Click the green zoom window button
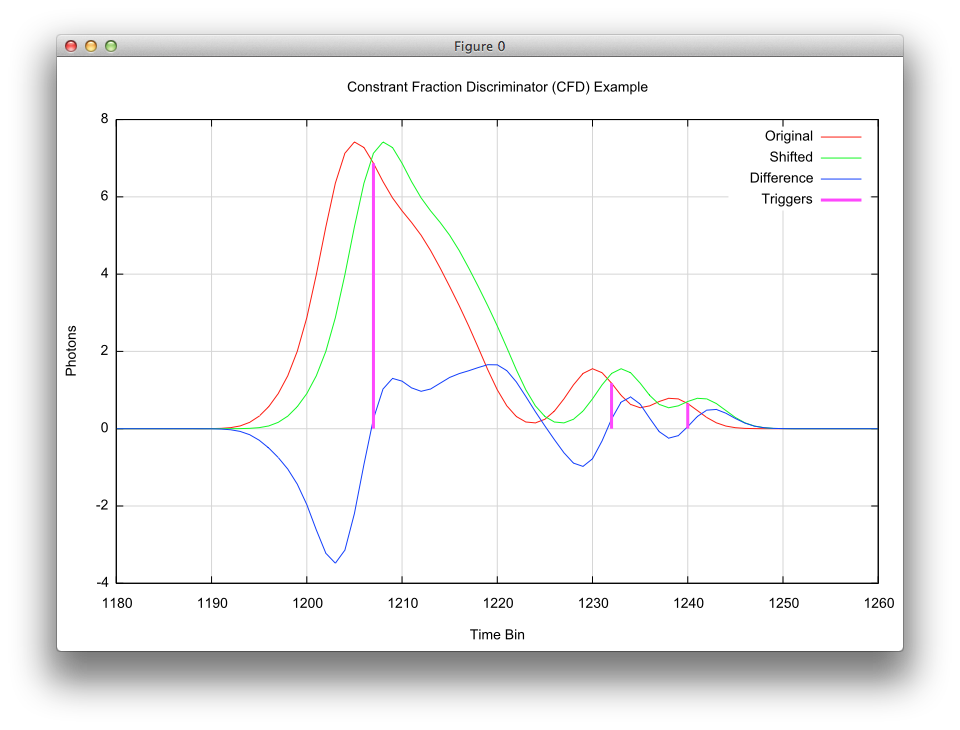The image size is (960, 730). (x=111, y=46)
